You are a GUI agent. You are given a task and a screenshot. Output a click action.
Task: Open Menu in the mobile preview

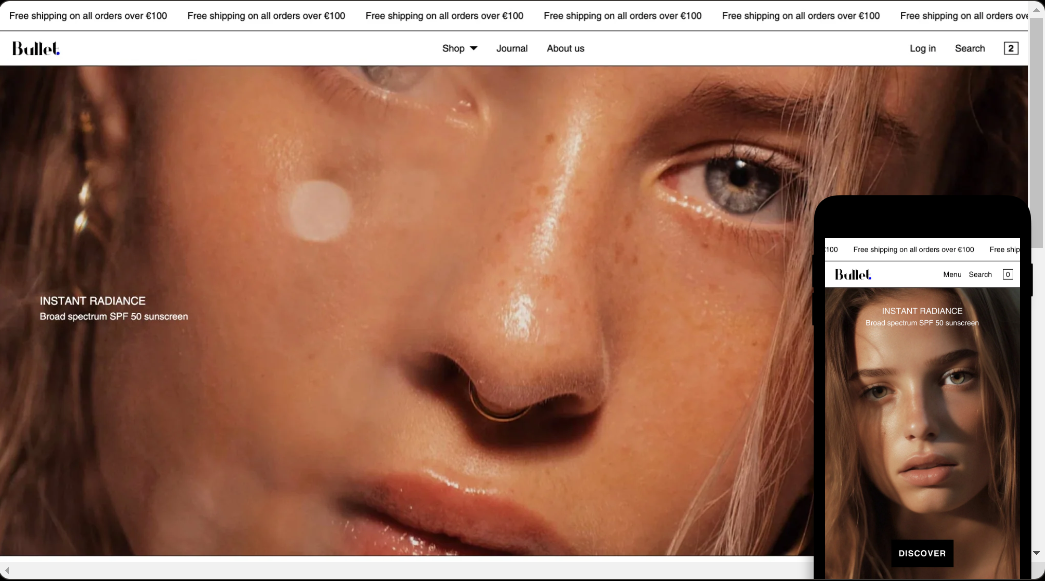[x=951, y=275]
